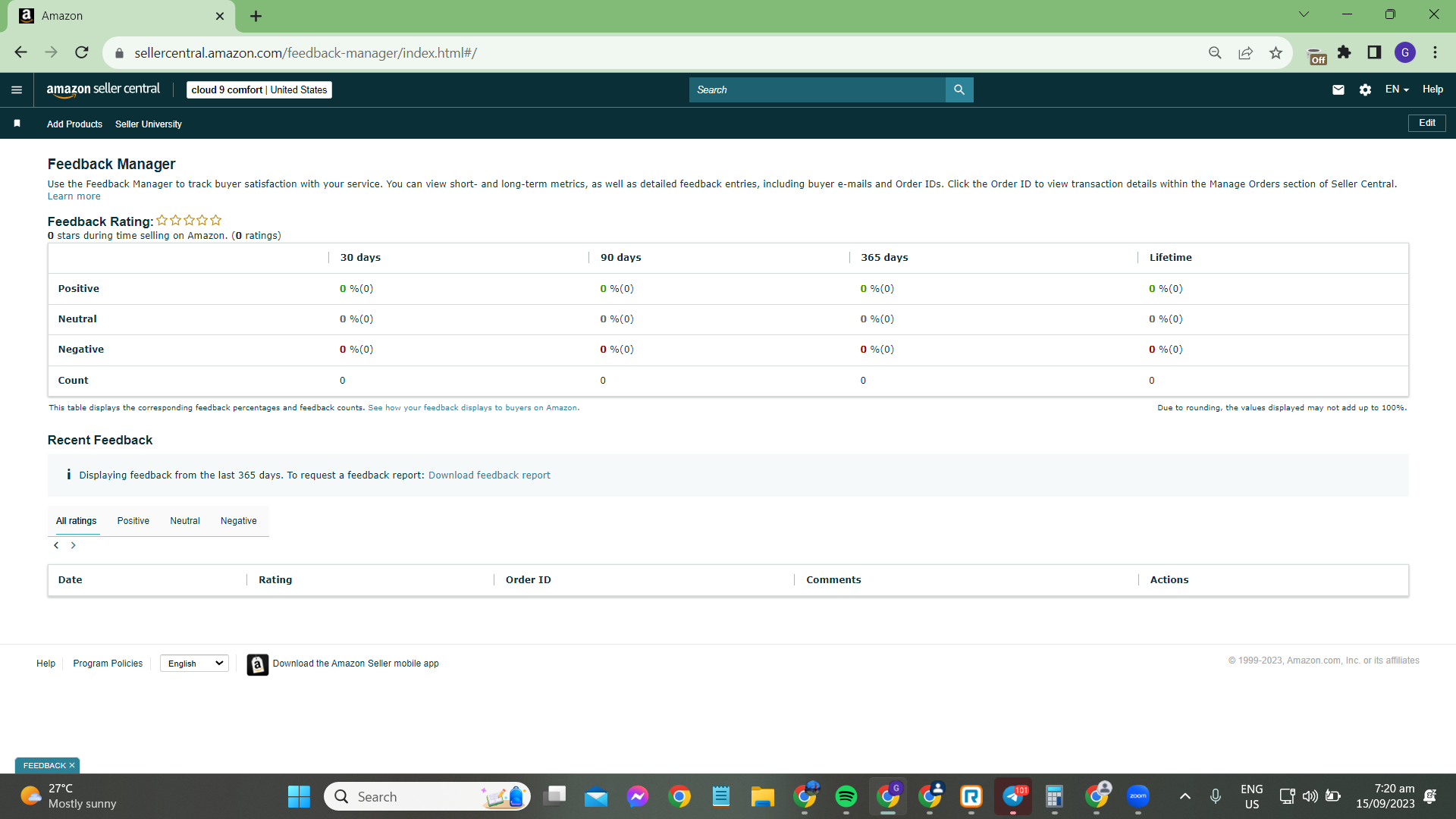Click the search magnifier button

click(959, 89)
